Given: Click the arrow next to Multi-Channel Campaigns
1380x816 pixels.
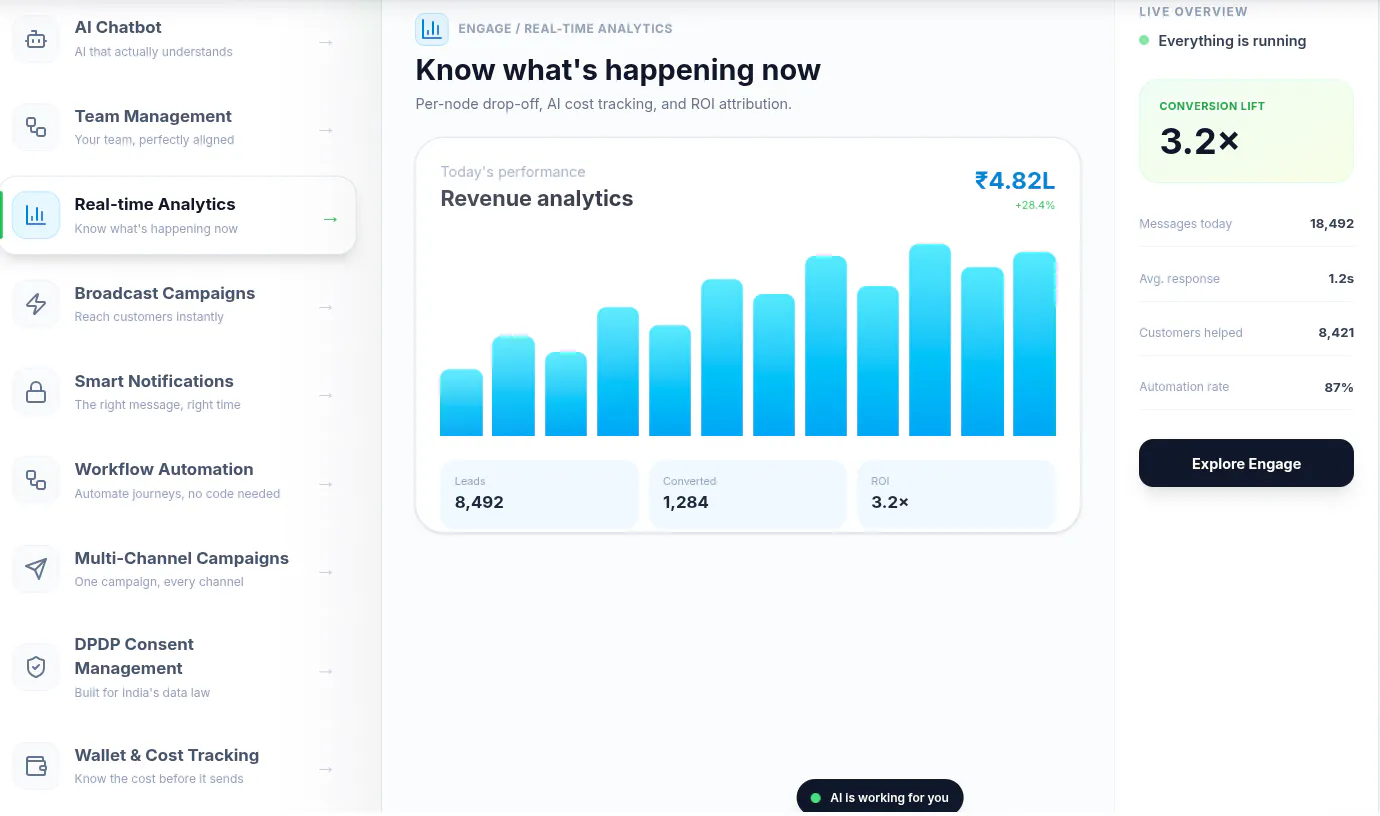Looking at the screenshot, I should (325, 572).
